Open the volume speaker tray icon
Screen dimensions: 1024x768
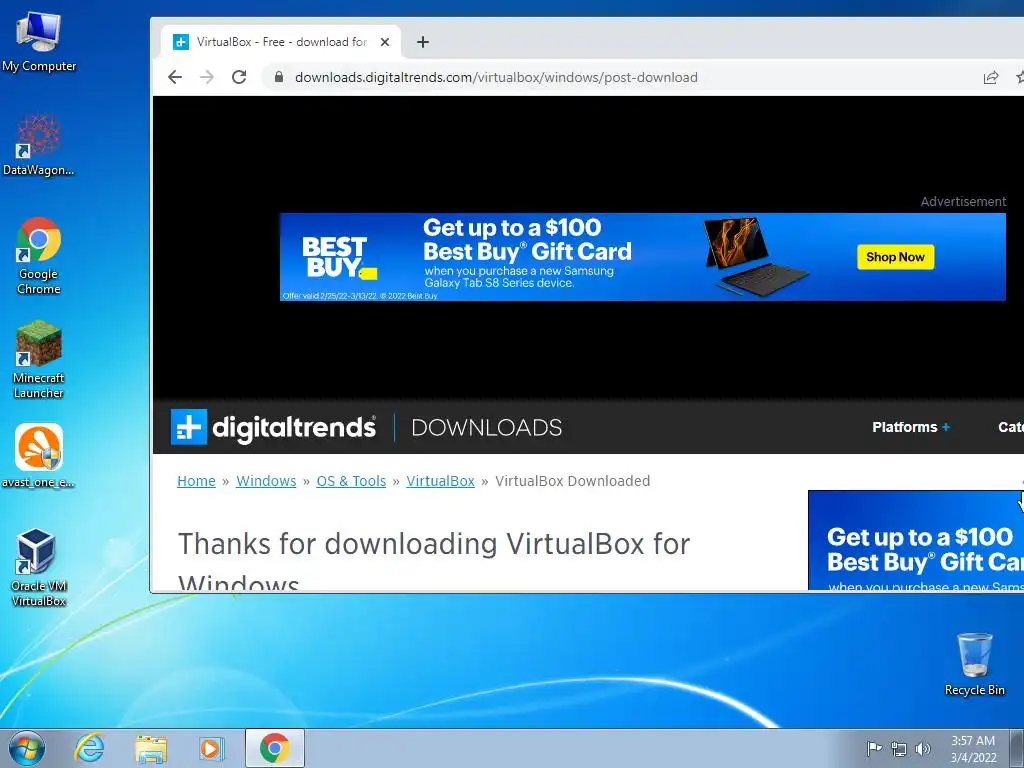click(923, 749)
